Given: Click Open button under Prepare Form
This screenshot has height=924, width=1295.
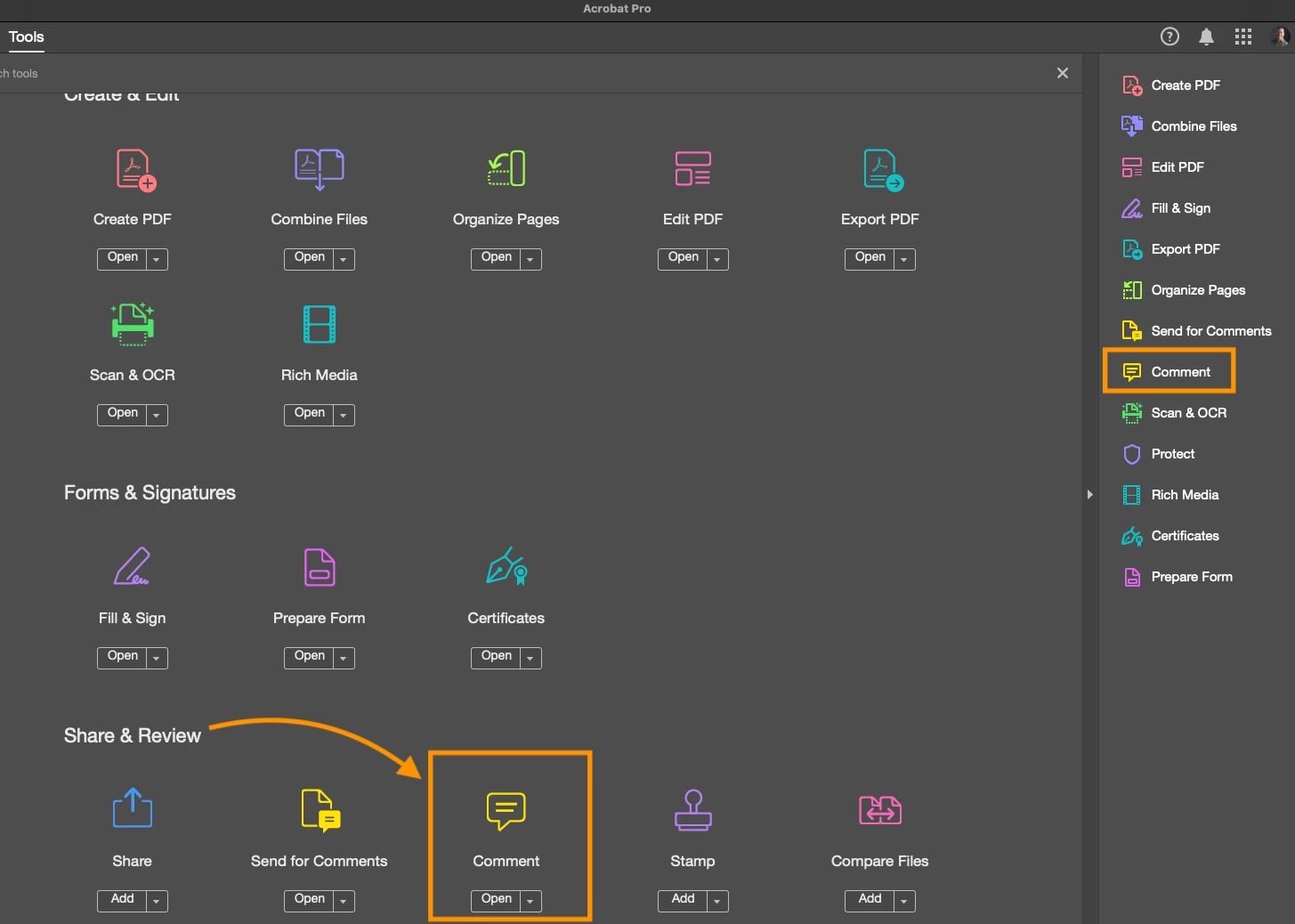Looking at the screenshot, I should 309,658.
